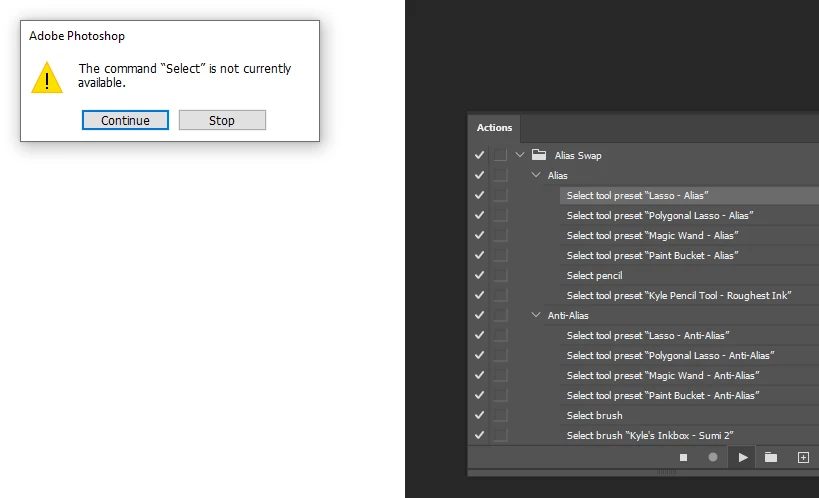The width and height of the screenshot is (819, 498).
Task: Click the "Select is not currently available" message
Action: point(185,75)
